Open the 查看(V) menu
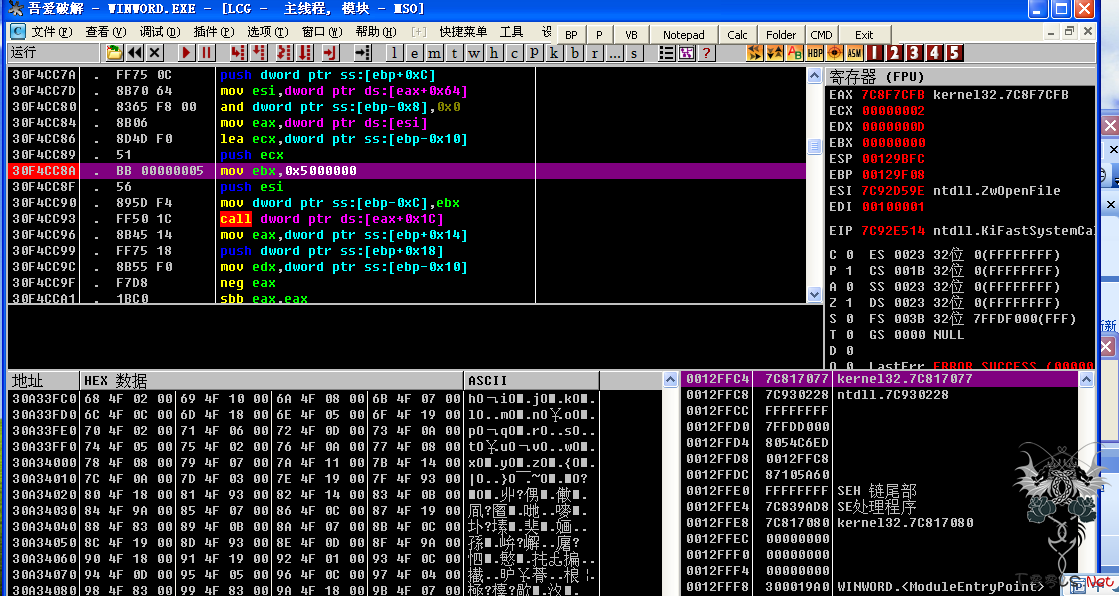The image size is (1119, 596). pyautogui.click(x=106, y=32)
